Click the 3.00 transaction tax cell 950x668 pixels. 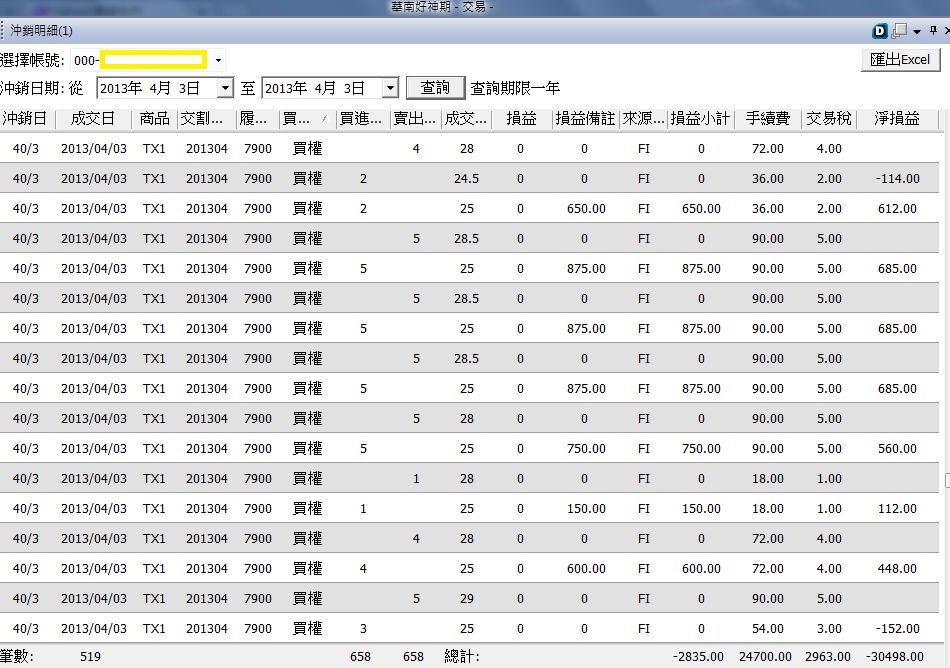pos(829,629)
